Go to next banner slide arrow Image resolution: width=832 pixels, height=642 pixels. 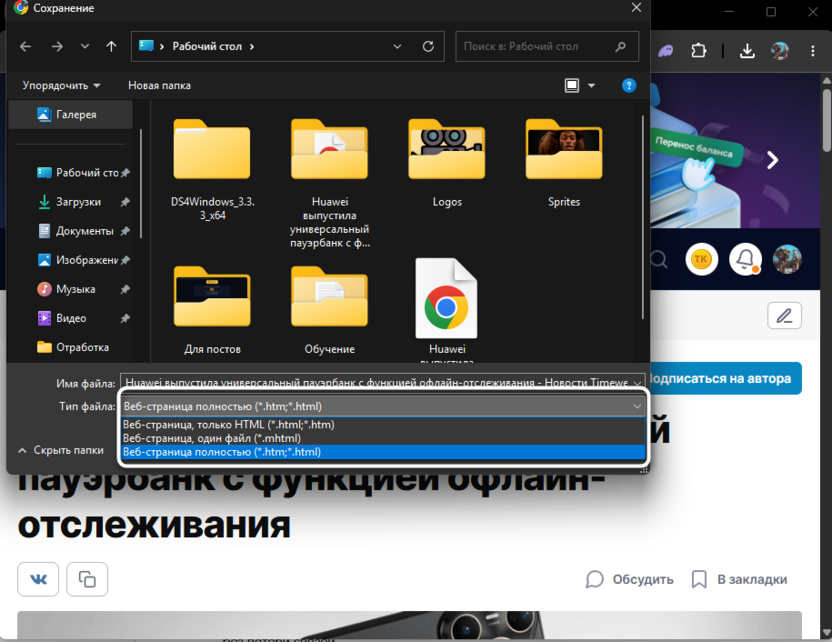point(773,160)
